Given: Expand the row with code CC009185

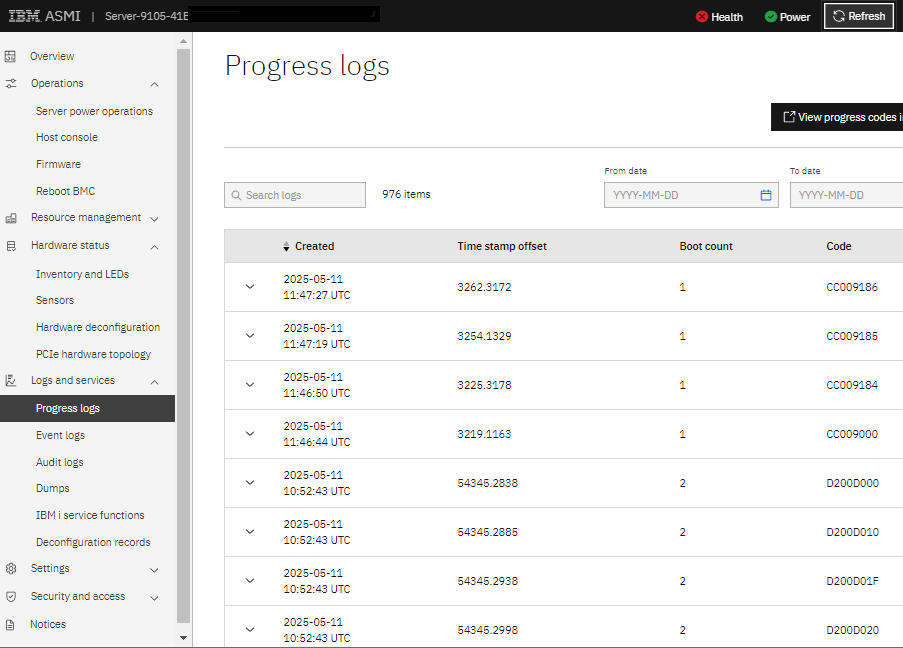Looking at the screenshot, I should (x=250, y=336).
